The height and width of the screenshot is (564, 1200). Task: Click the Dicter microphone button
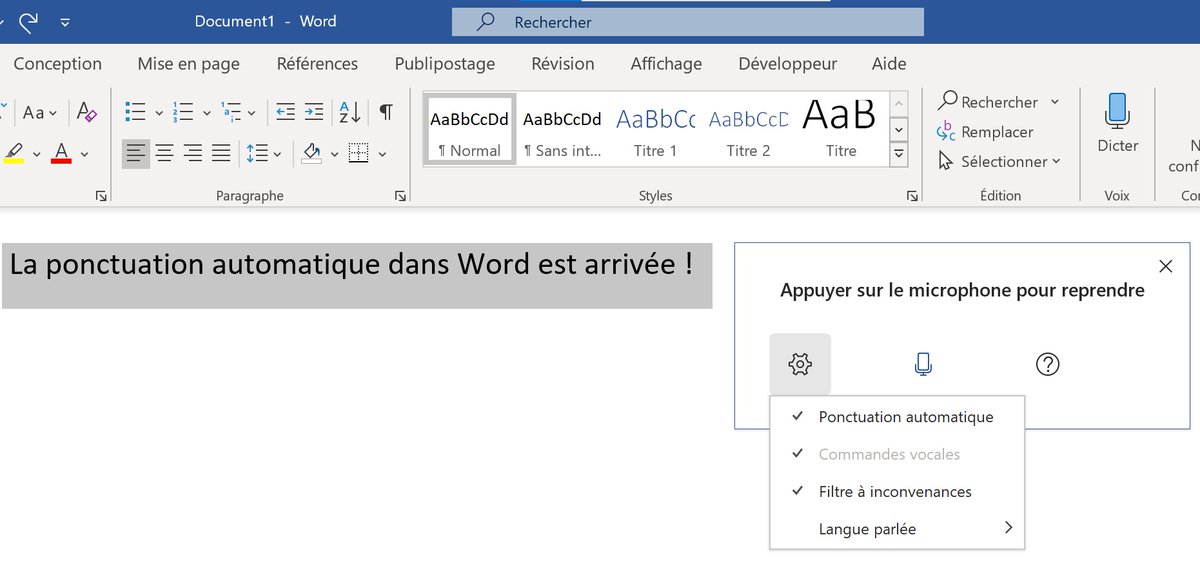pyautogui.click(x=1117, y=123)
